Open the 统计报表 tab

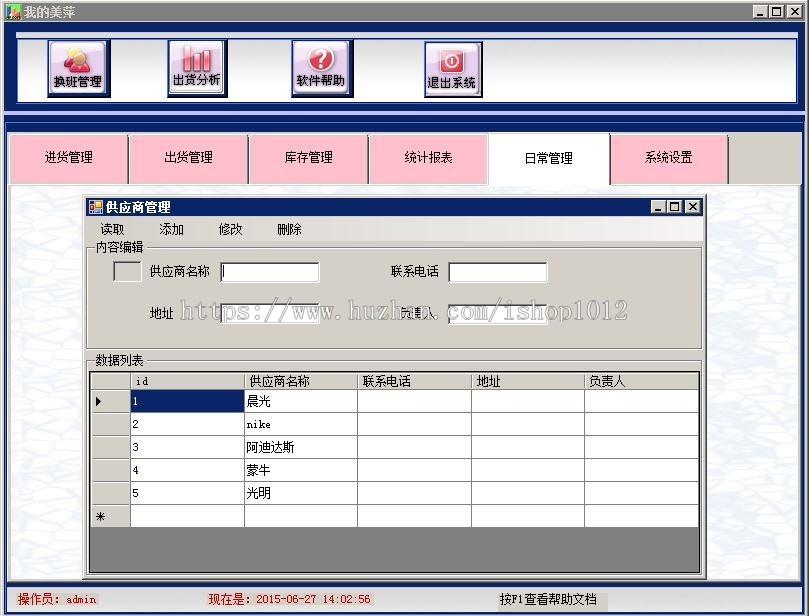428,158
